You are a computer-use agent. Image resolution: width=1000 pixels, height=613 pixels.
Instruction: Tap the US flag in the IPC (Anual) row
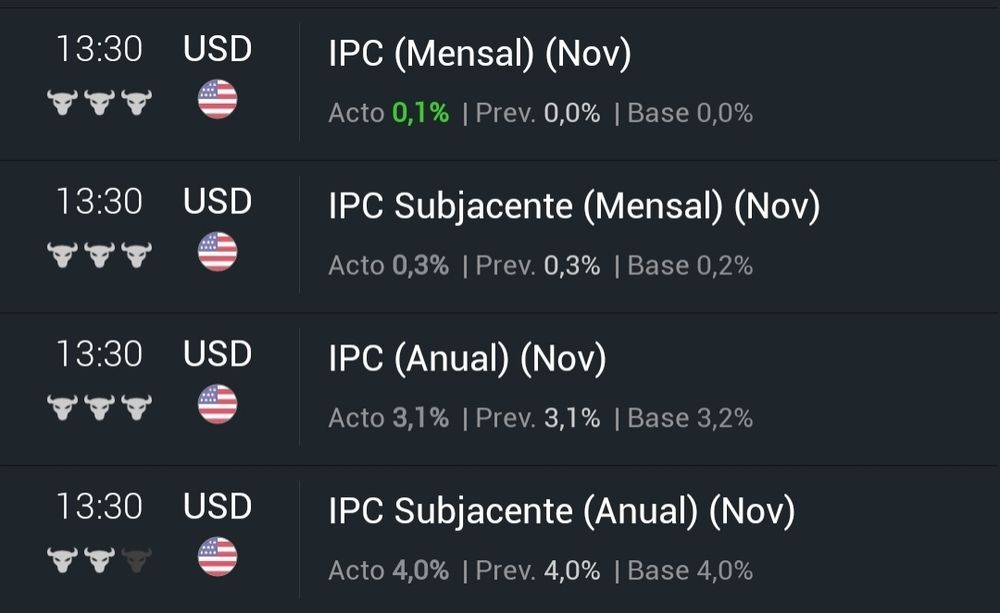[x=217, y=405]
